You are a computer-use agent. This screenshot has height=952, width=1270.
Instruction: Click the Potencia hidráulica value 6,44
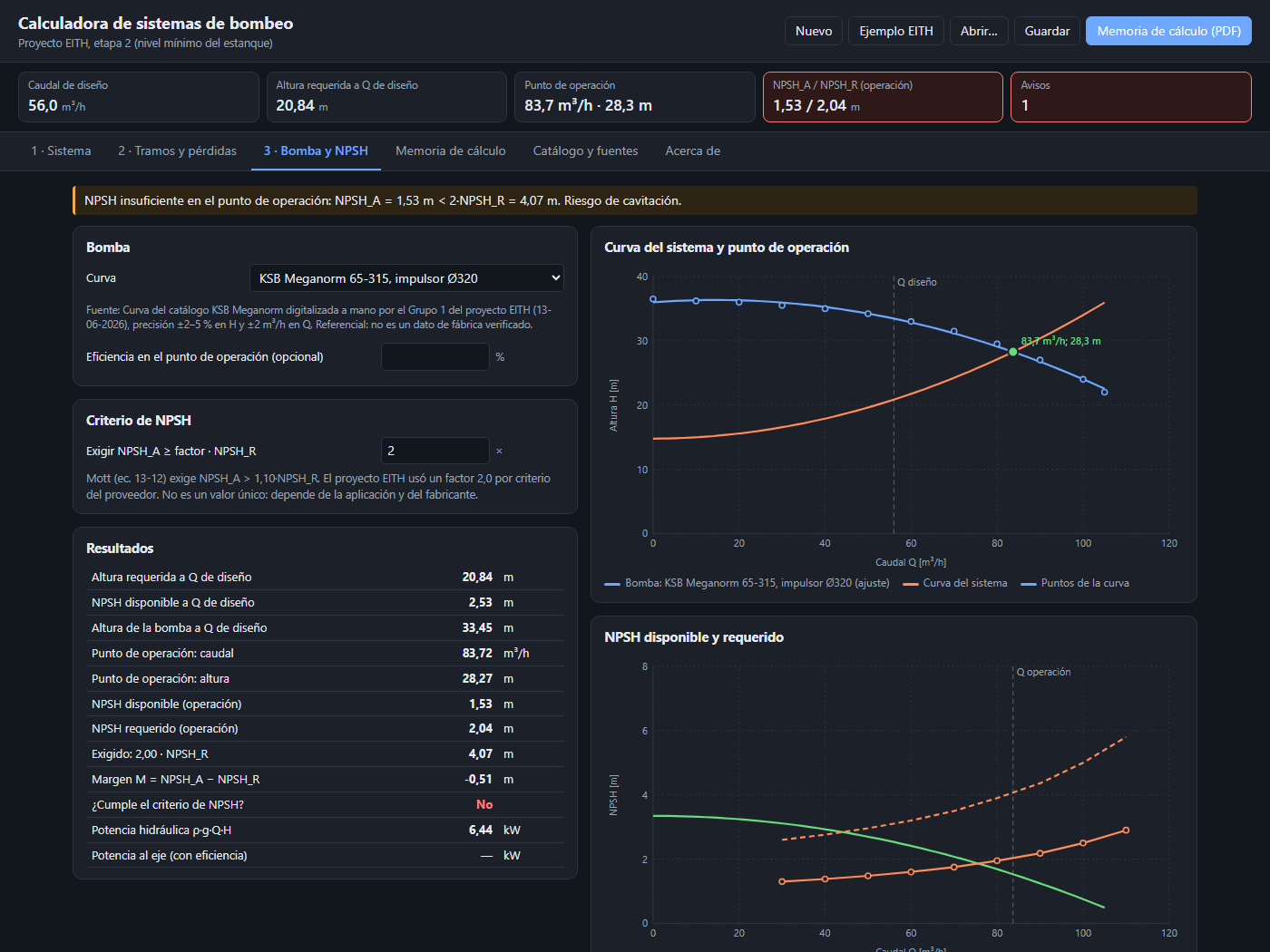481,830
